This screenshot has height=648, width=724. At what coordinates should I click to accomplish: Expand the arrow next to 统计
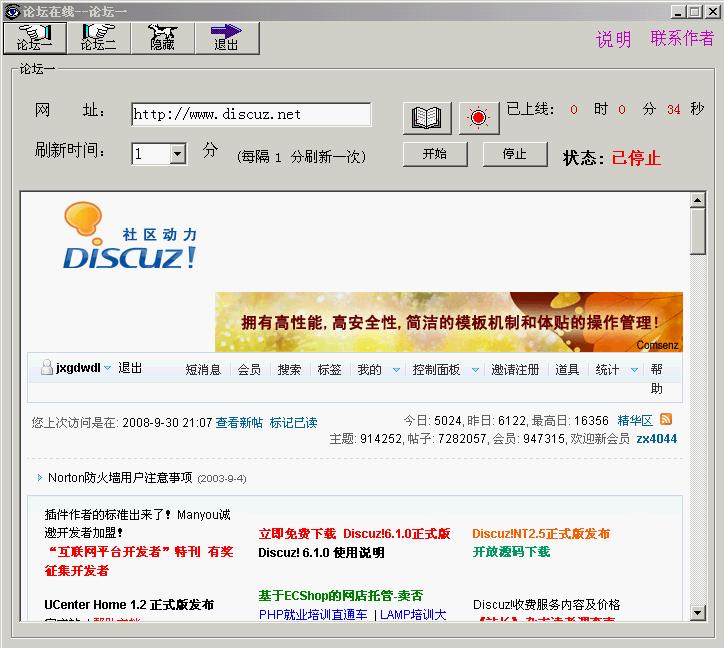[634, 370]
